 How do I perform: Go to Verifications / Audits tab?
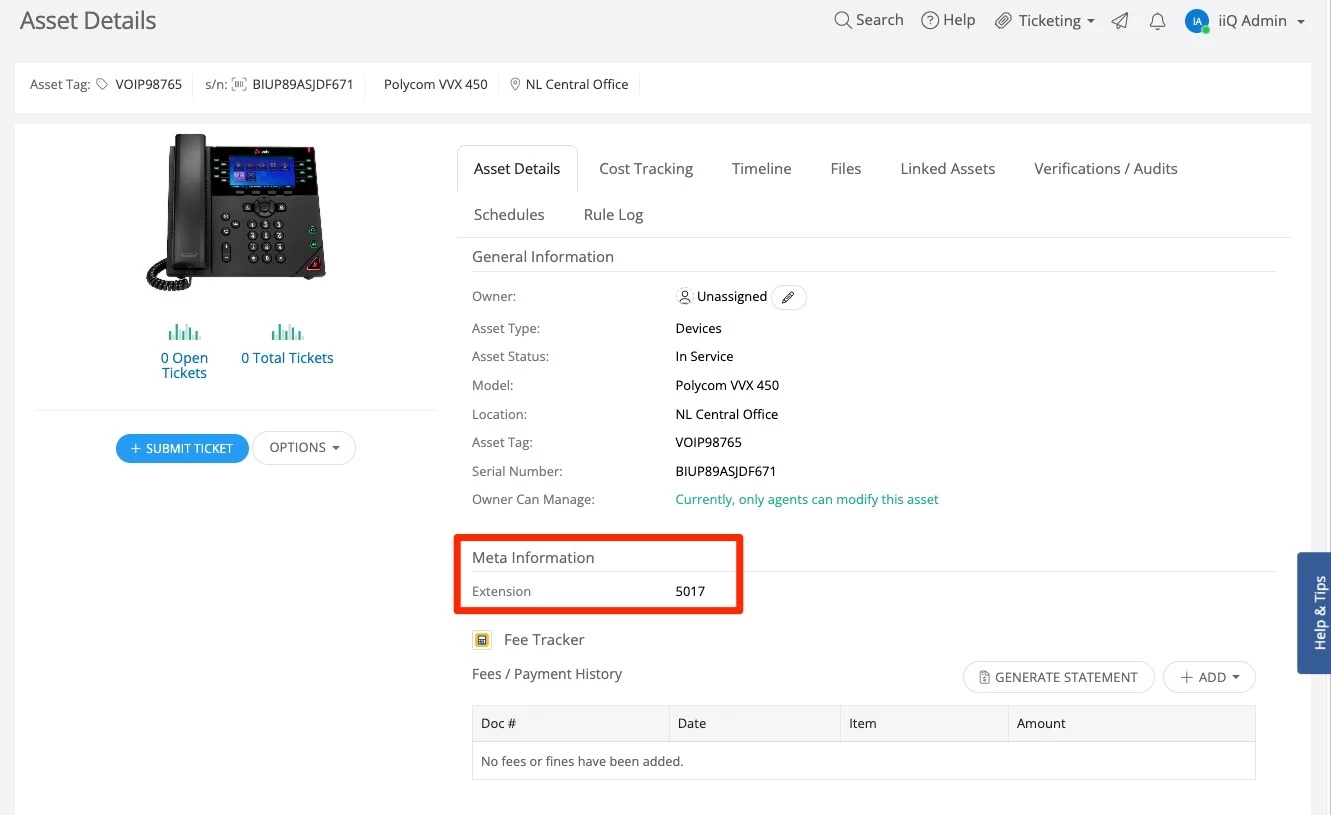1106,169
